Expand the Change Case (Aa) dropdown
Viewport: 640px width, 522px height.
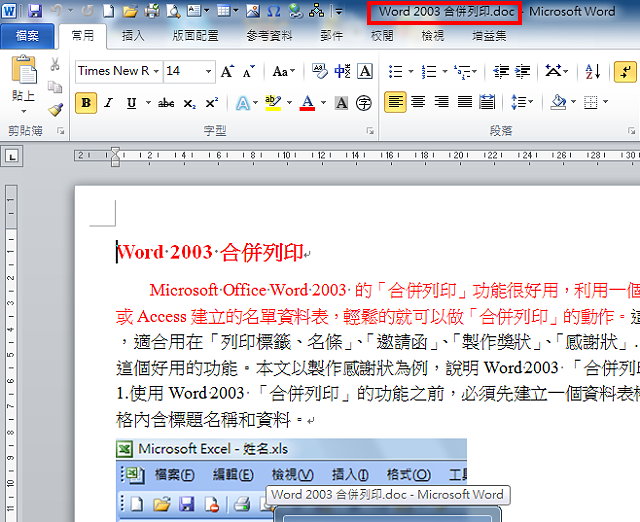click(x=293, y=71)
